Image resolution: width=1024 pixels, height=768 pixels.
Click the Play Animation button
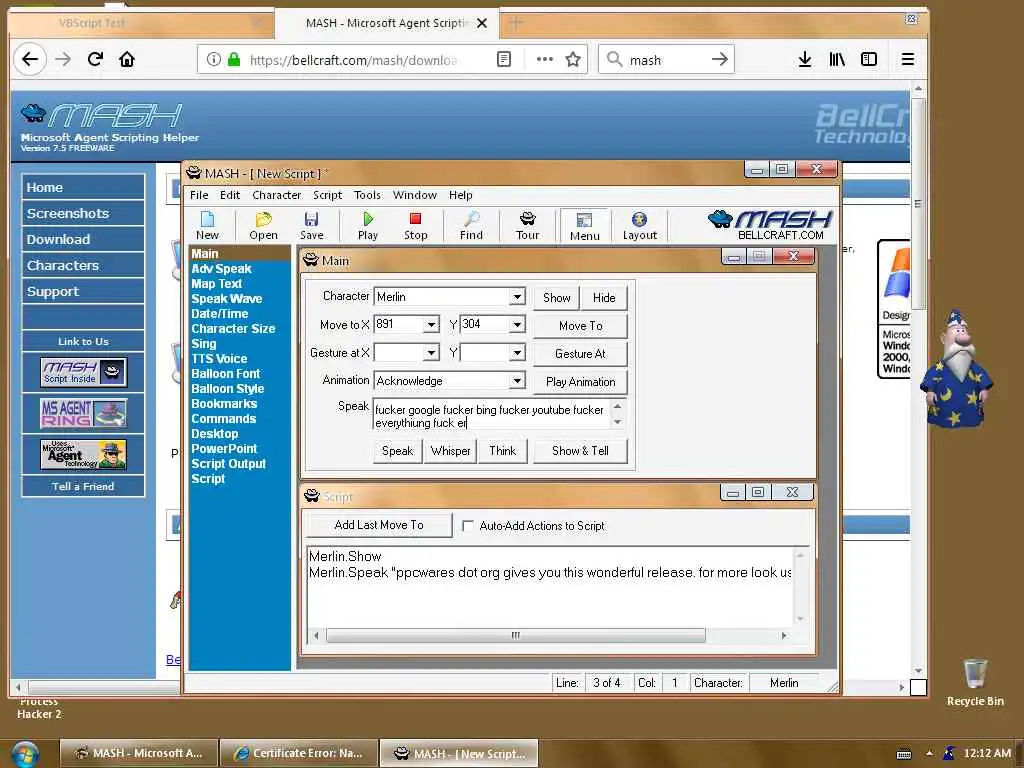click(x=581, y=382)
